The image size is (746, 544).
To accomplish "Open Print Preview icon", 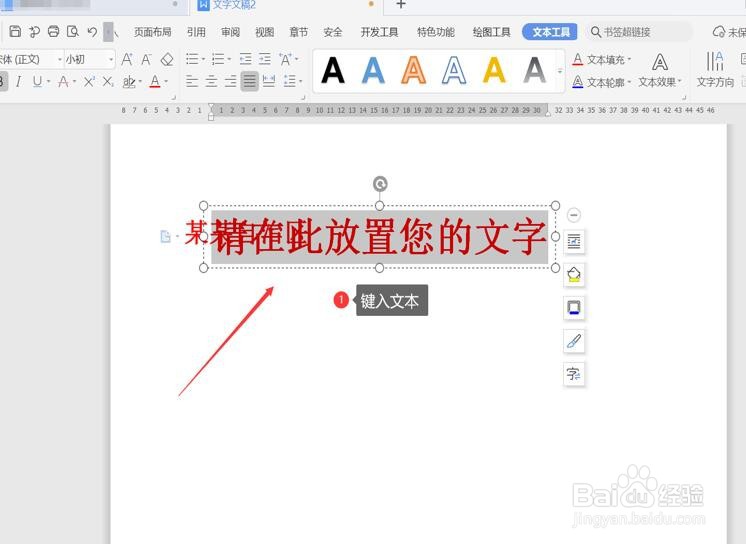I will [72, 31].
